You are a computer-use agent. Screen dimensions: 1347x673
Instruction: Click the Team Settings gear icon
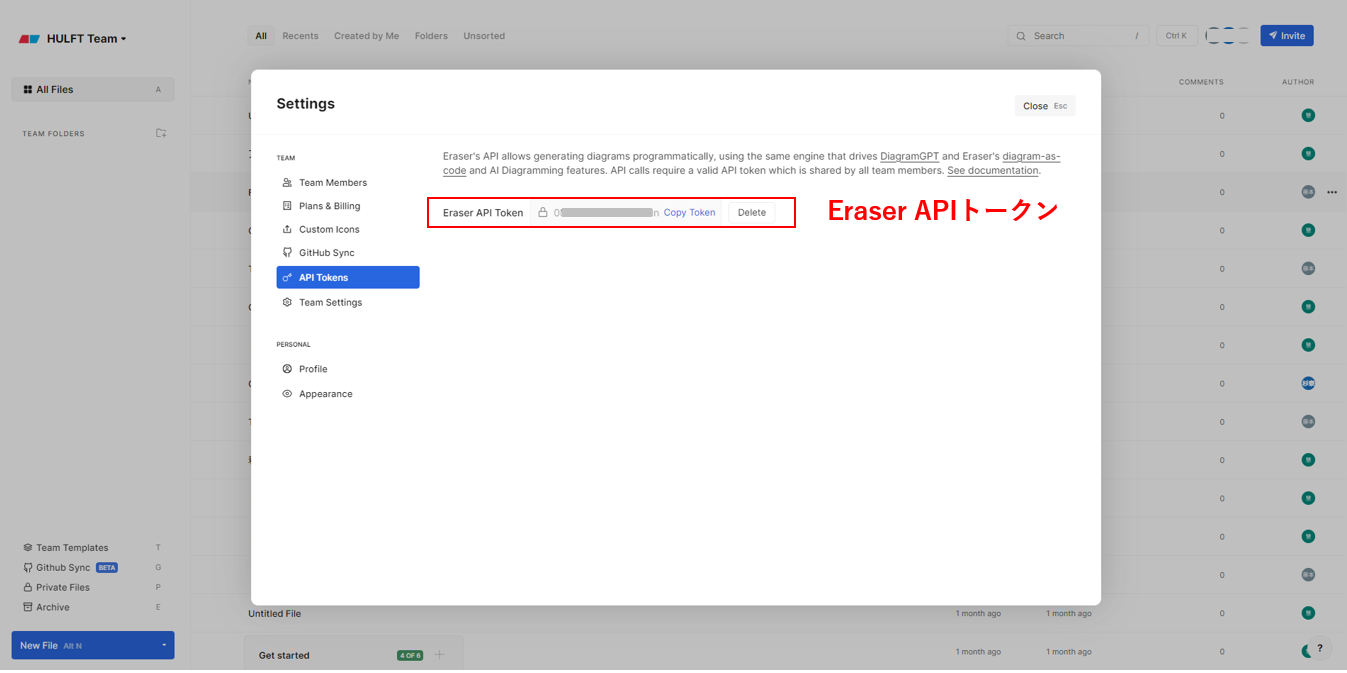pyautogui.click(x=287, y=302)
